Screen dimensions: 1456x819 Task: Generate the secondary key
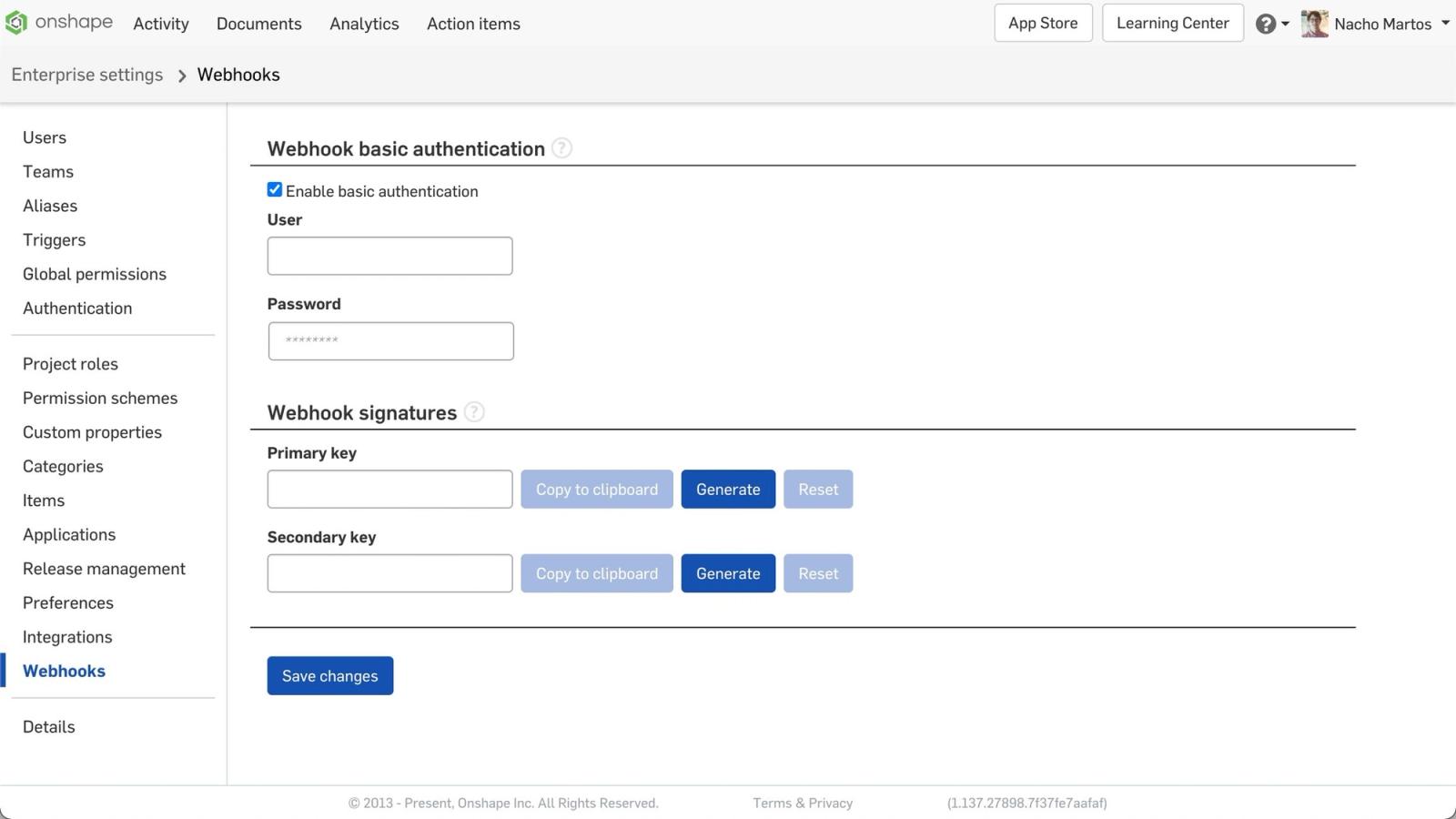[x=728, y=573]
